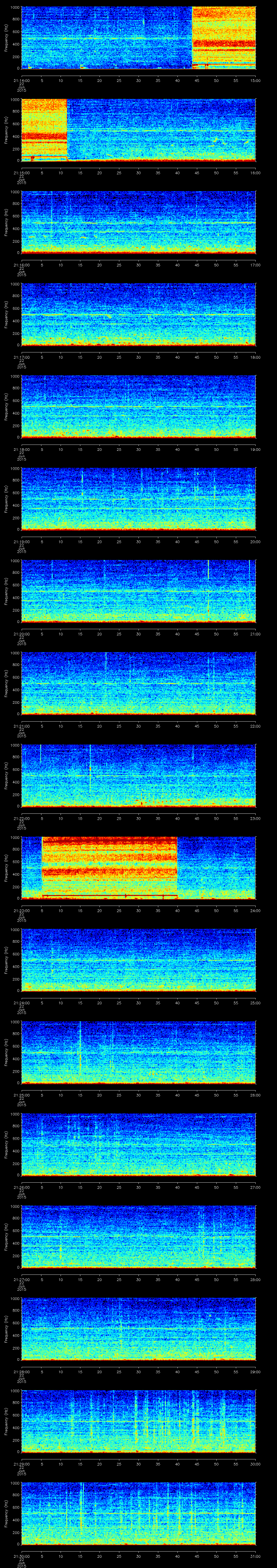Click the spectrogram panel starting at 21:24:00
The height and width of the screenshot is (1568, 277).
click(139, 960)
